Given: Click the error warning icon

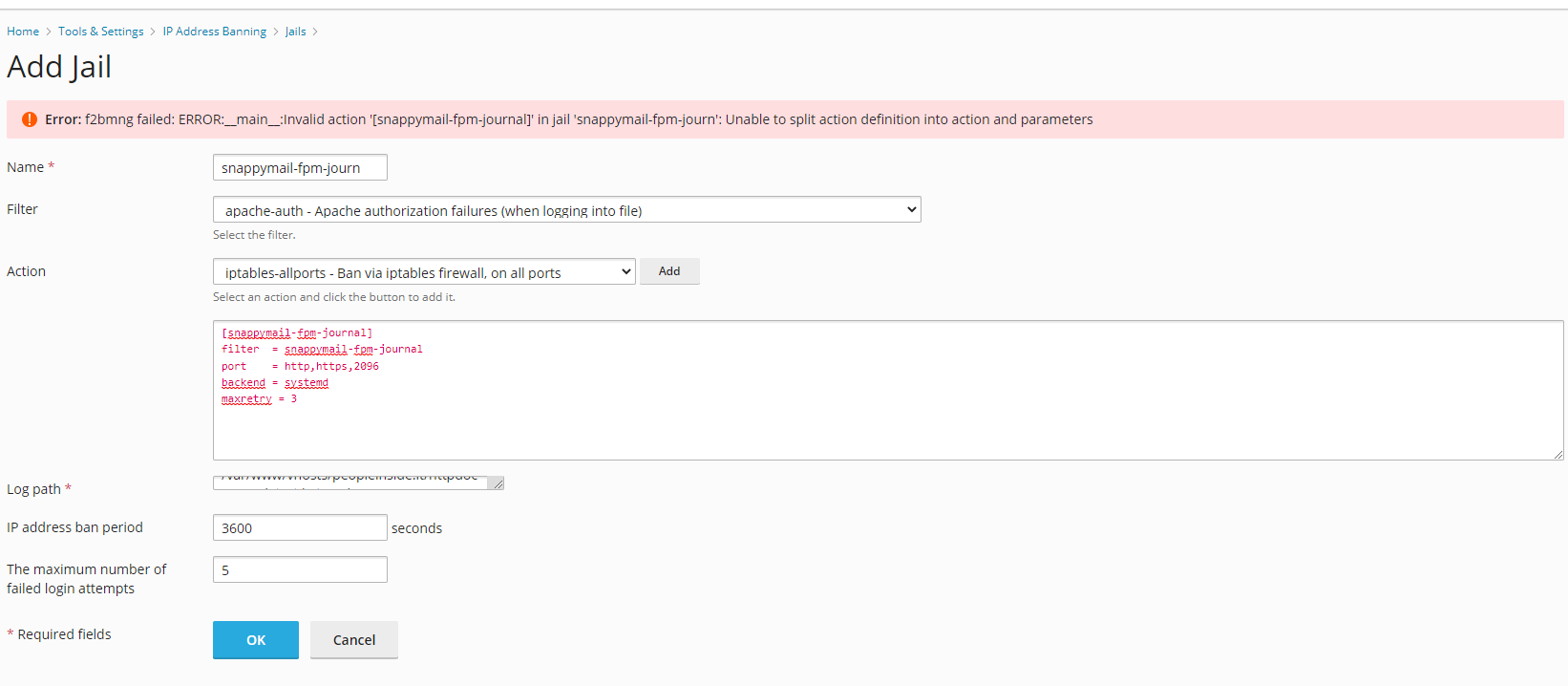Looking at the screenshot, I should coord(30,119).
